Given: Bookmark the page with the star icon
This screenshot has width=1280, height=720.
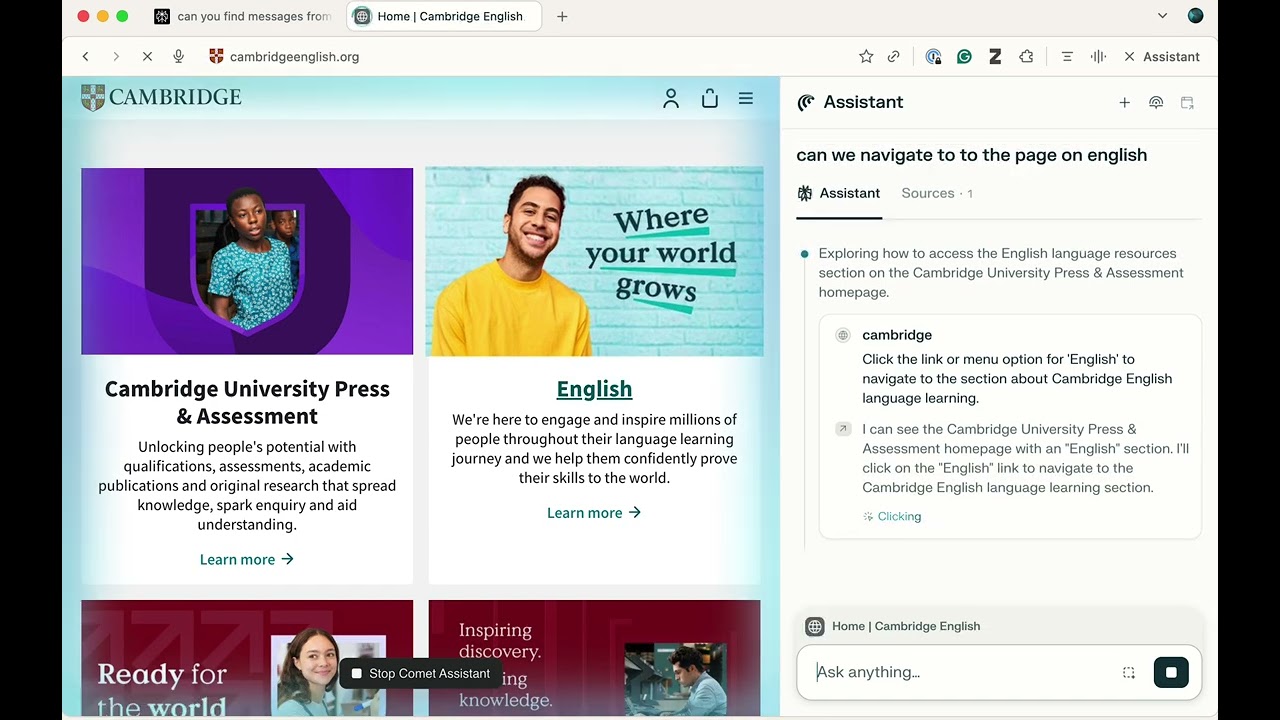Looking at the screenshot, I should [866, 57].
